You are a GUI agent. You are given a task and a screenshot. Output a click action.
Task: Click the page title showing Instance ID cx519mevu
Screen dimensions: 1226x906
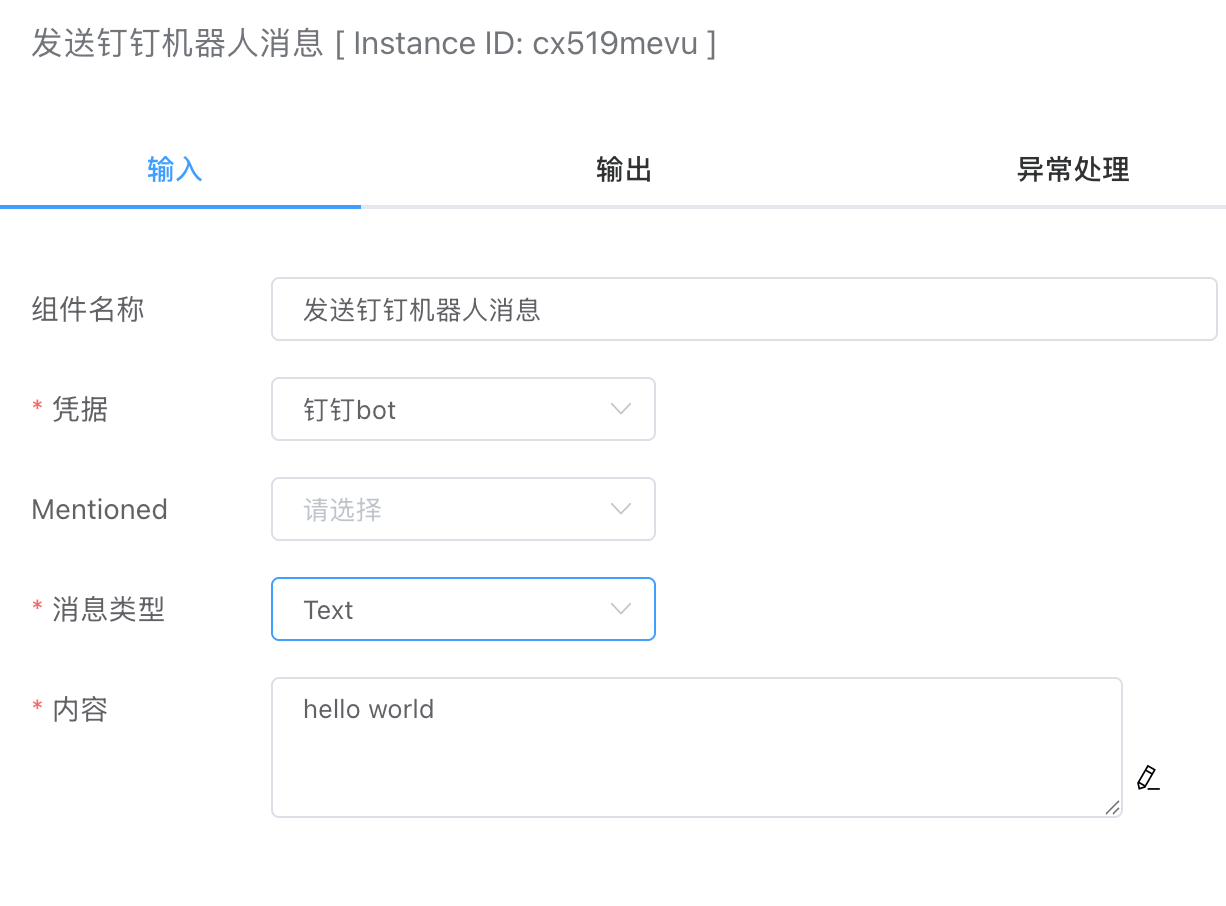click(x=370, y=43)
